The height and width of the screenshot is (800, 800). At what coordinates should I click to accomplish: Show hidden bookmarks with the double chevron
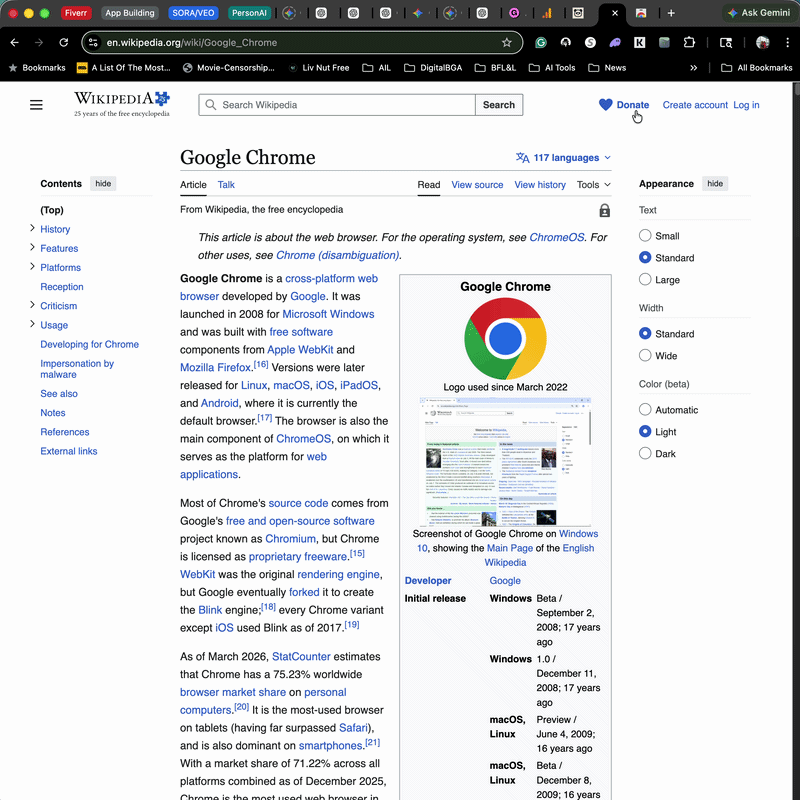pyautogui.click(x=693, y=68)
